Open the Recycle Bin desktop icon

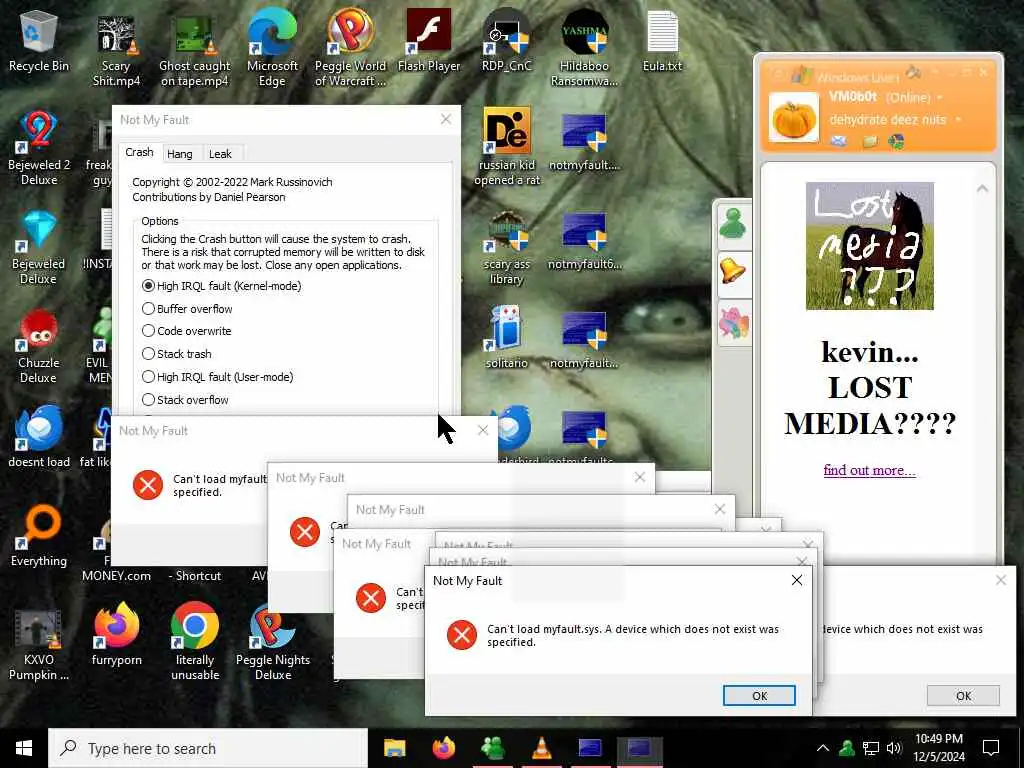[x=39, y=40]
